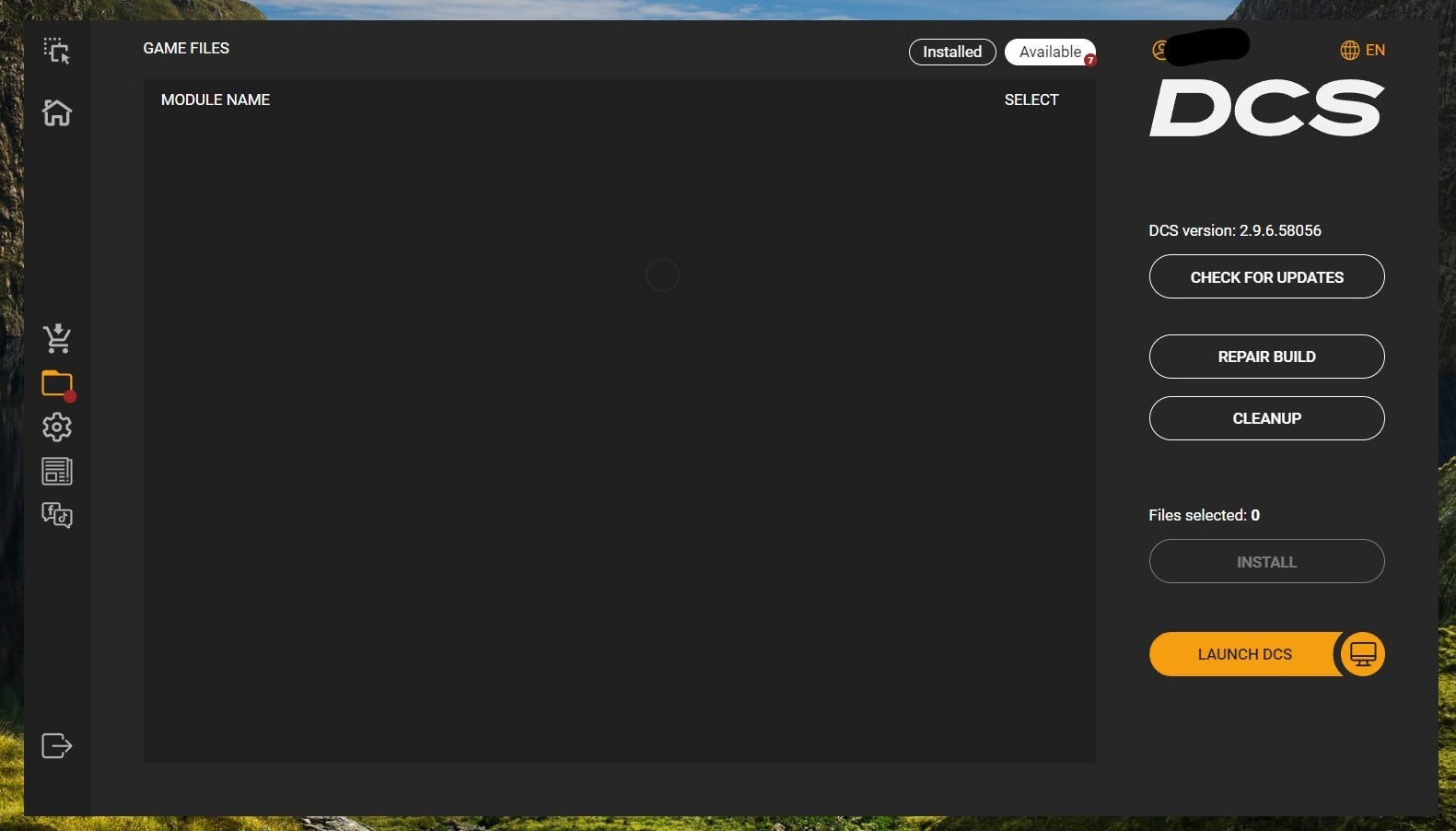Click the Cleanup button

point(1266,418)
